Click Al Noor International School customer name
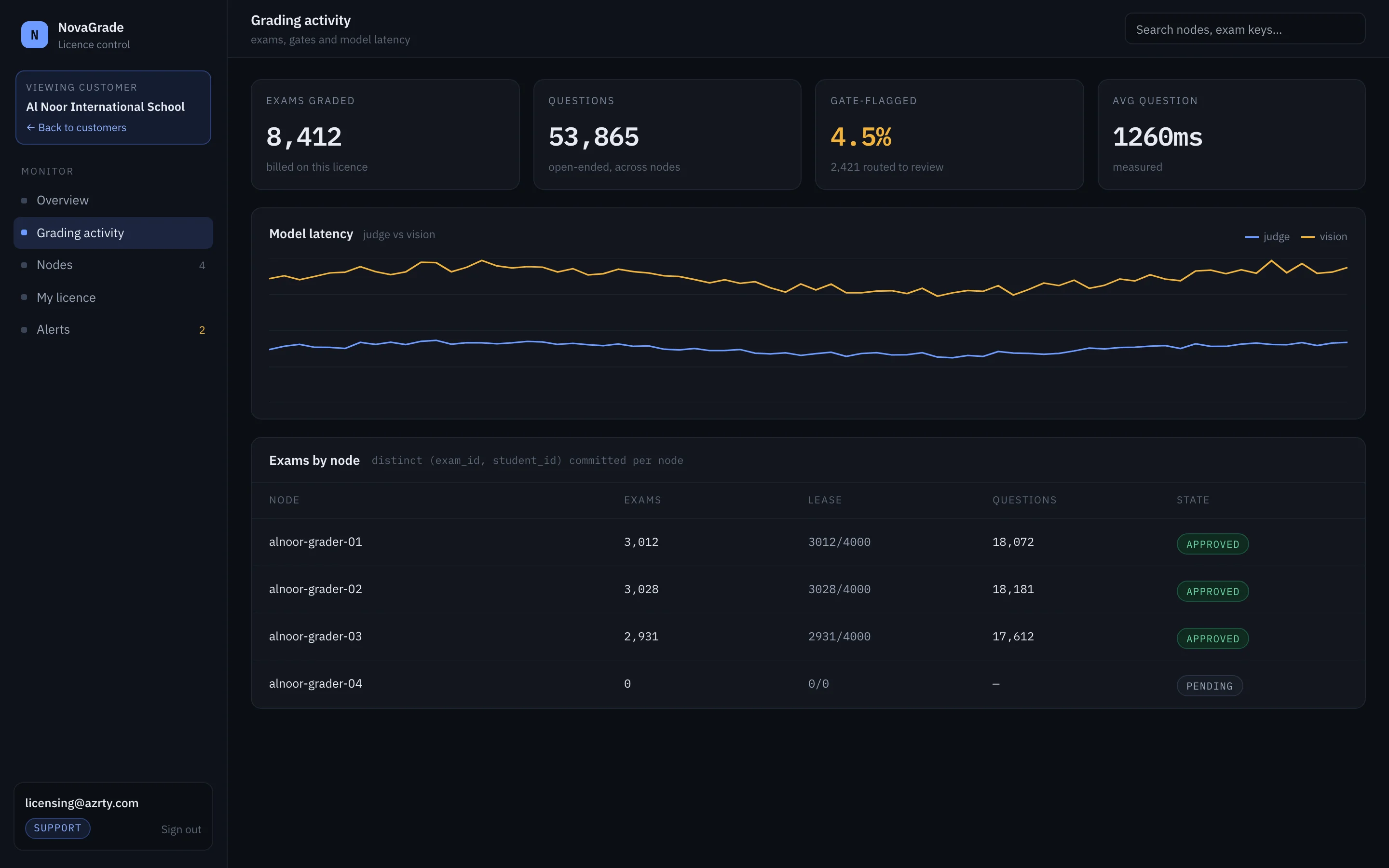1389x868 pixels. pos(105,107)
